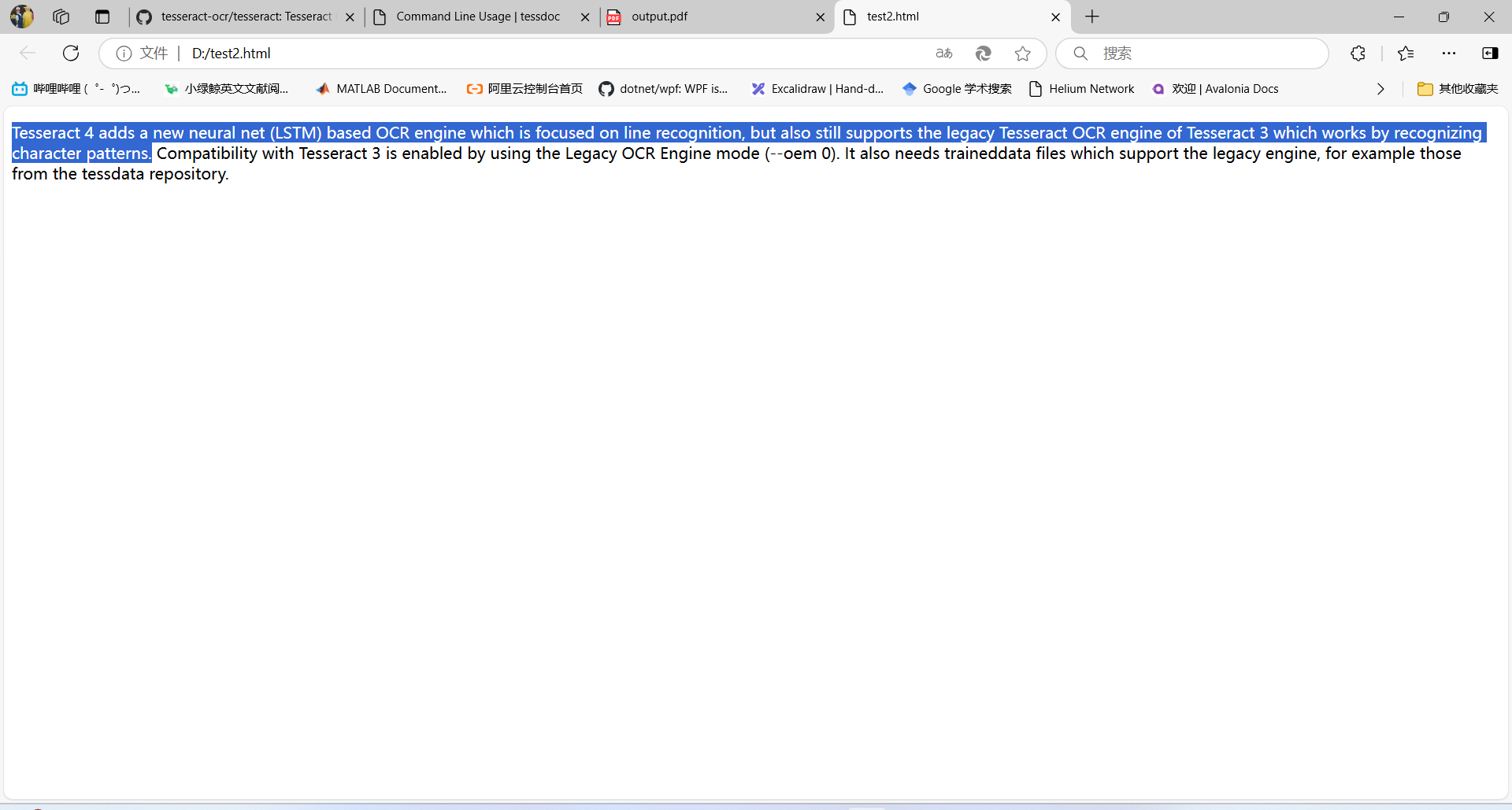
Task: Open the browser profile avatar
Action: pos(22,17)
